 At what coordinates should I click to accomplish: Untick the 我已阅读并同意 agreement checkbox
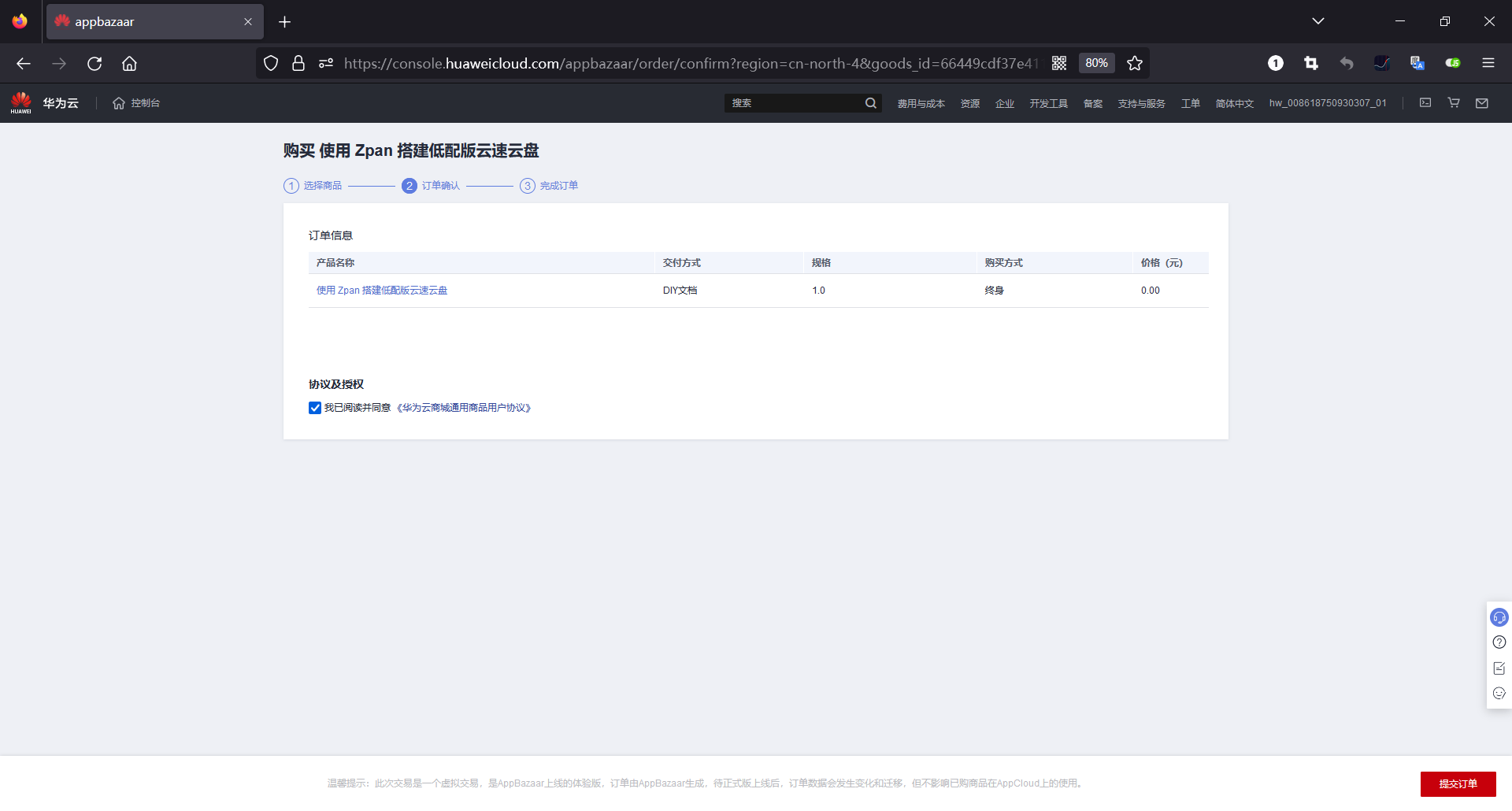tap(315, 408)
